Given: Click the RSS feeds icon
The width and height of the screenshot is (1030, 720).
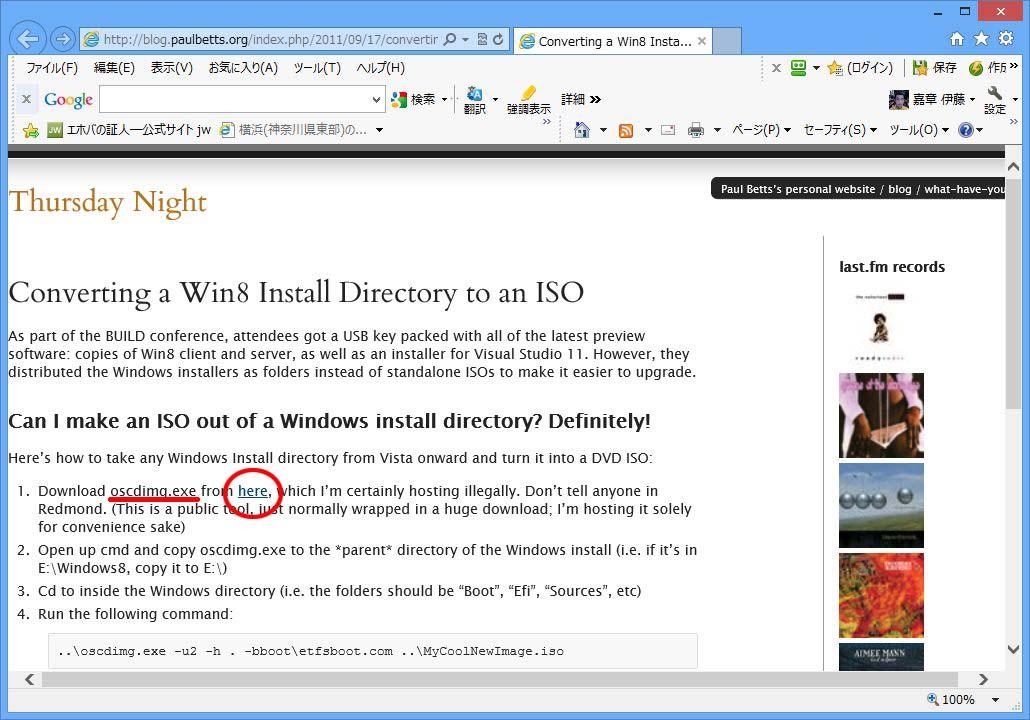Looking at the screenshot, I should click(626, 130).
